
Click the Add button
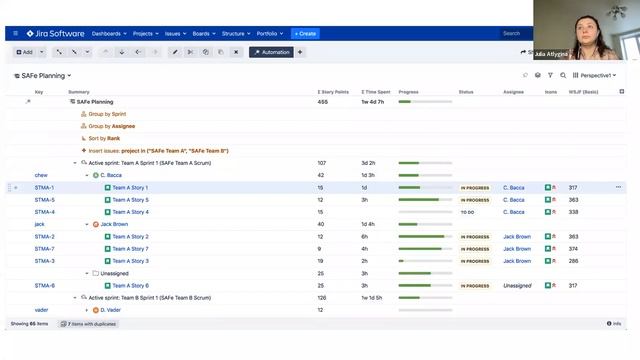point(24,52)
